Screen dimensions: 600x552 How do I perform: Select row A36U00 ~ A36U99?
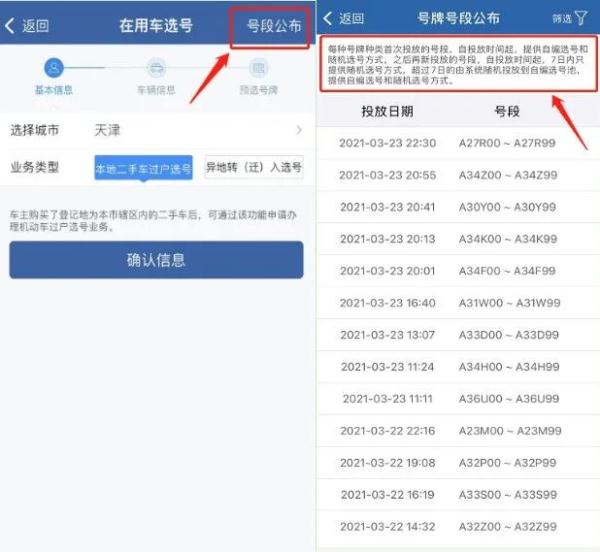coord(458,399)
